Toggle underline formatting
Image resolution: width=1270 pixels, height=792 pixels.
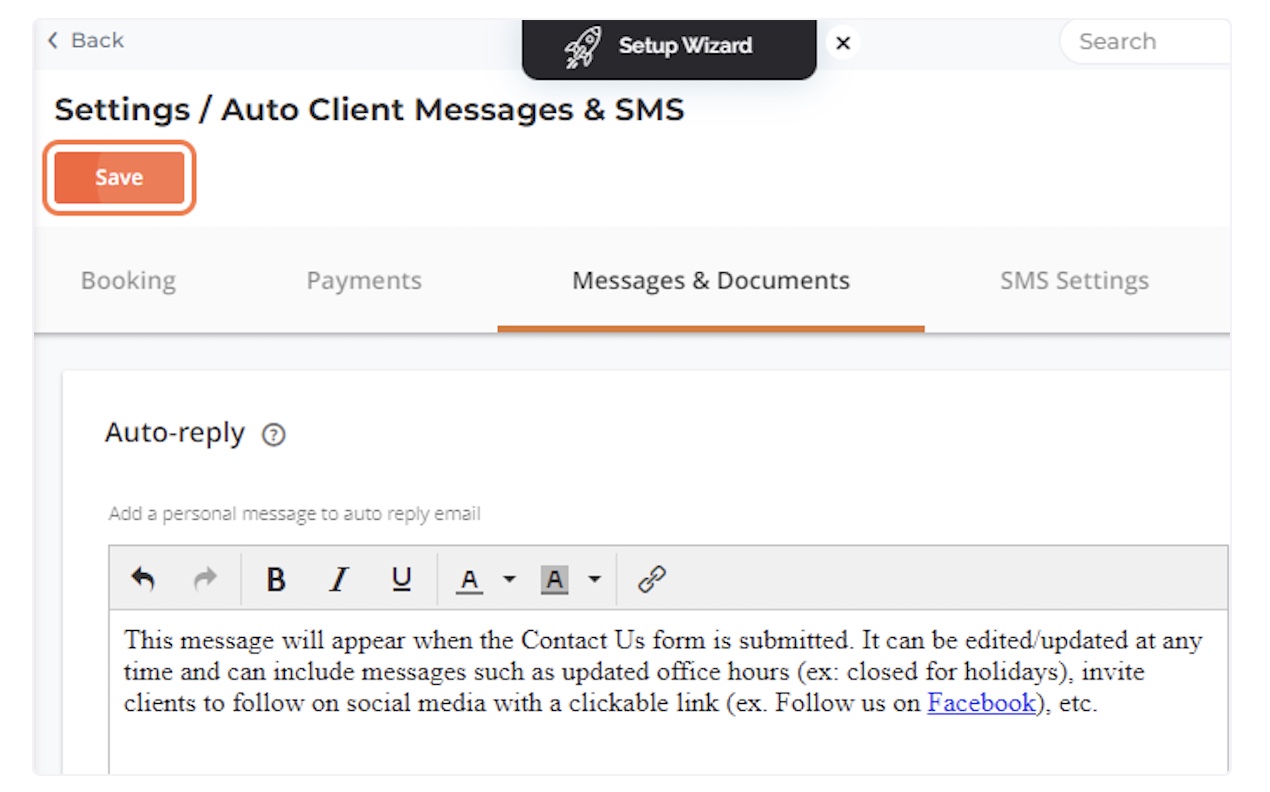pos(401,579)
